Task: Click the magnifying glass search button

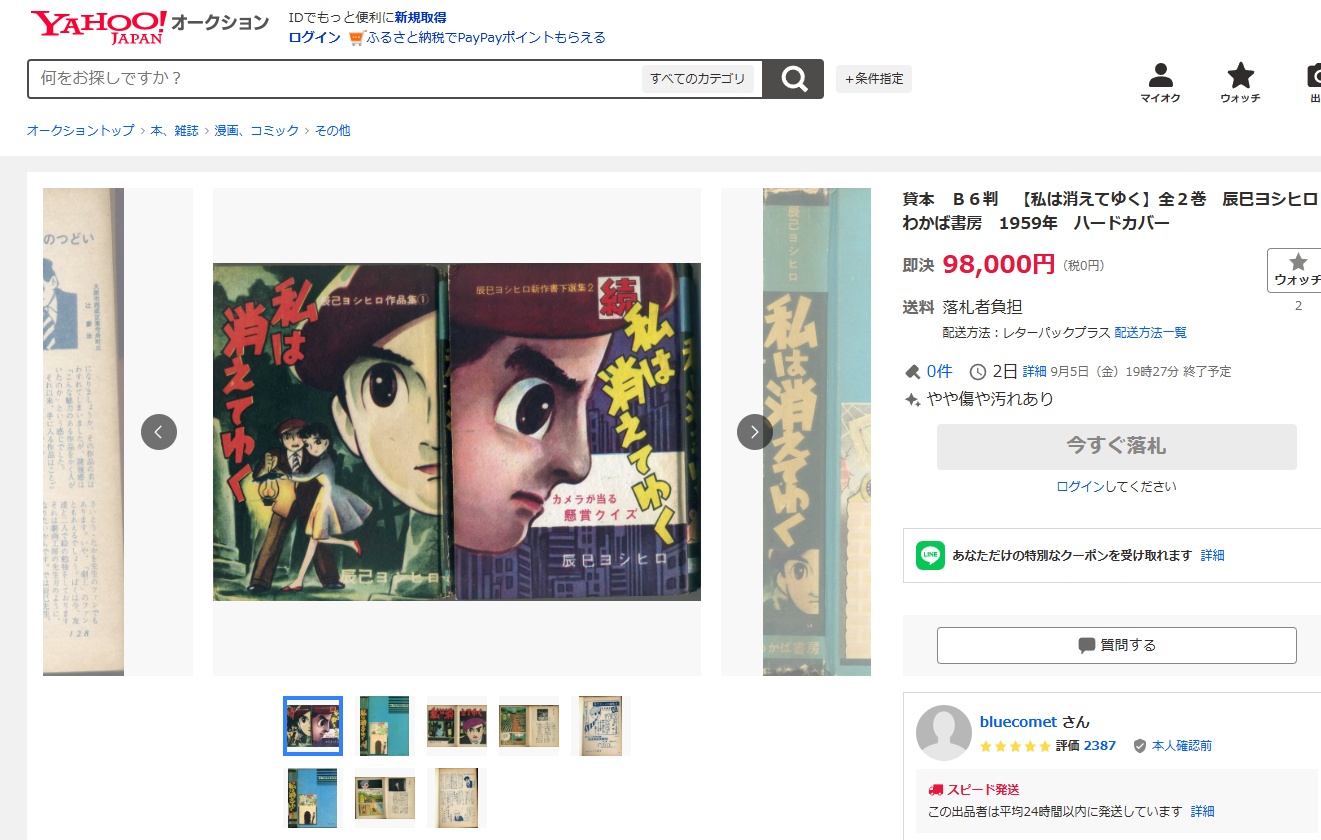Action: coord(793,79)
